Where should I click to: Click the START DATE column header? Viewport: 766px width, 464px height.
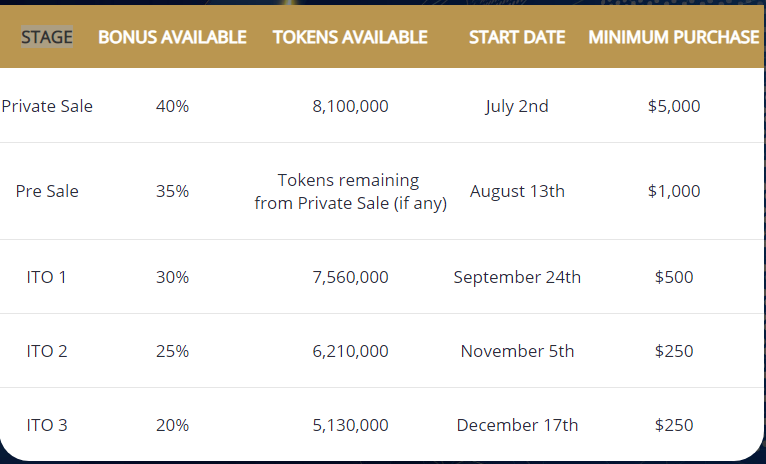click(517, 37)
